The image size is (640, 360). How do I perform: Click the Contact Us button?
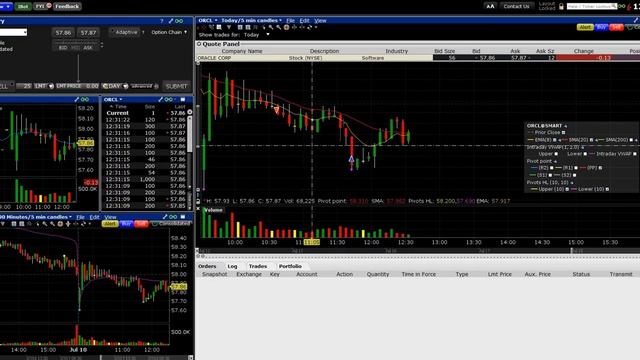pos(516,6)
